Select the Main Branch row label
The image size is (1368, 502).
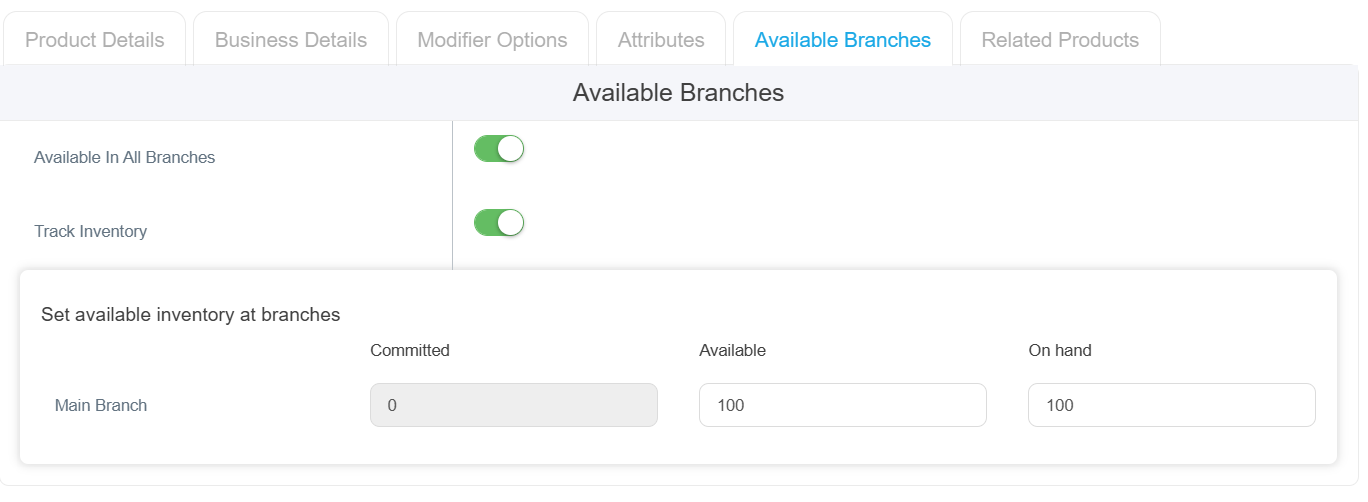coord(101,405)
